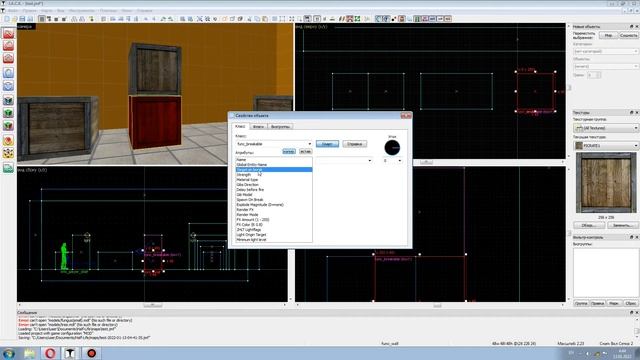Click the angle dial control
Viewport: 640px width, 360px height.
click(392, 148)
